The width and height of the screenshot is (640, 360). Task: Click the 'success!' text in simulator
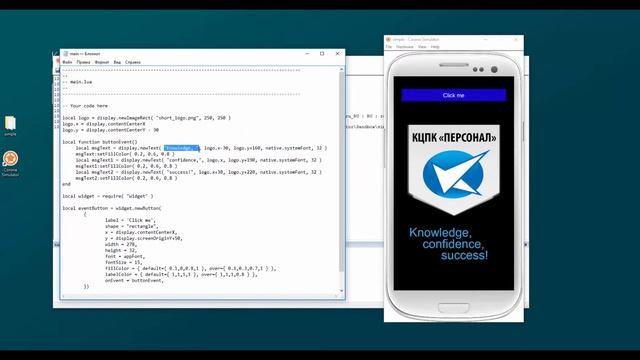[464, 256]
